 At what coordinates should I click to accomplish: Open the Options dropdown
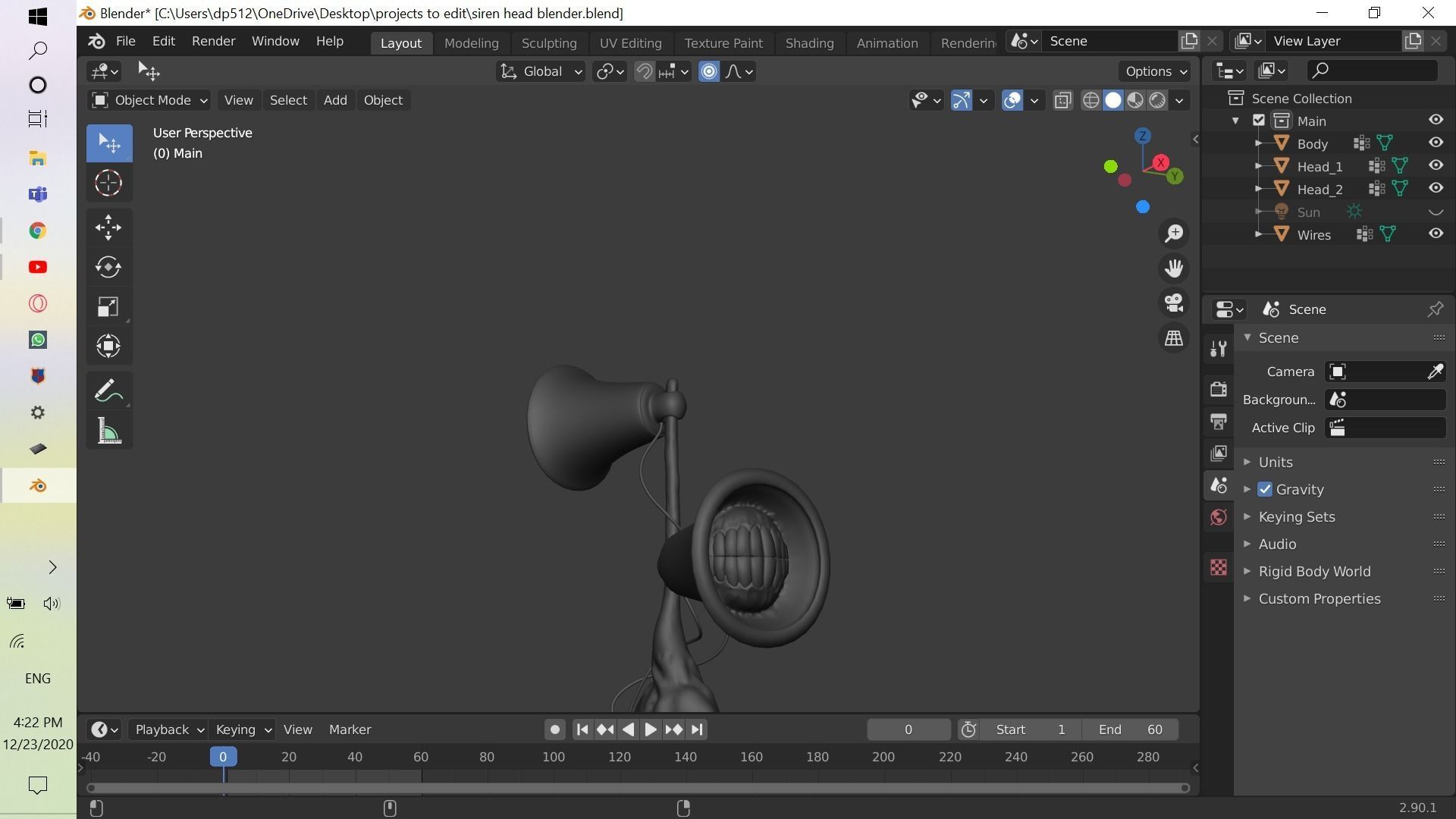[x=1155, y=71]
